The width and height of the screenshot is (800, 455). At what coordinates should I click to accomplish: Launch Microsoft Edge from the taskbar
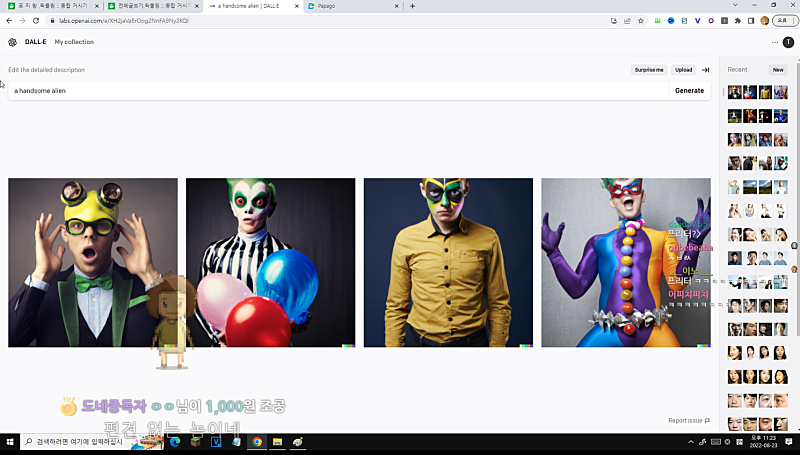click(x=175, y=442)
